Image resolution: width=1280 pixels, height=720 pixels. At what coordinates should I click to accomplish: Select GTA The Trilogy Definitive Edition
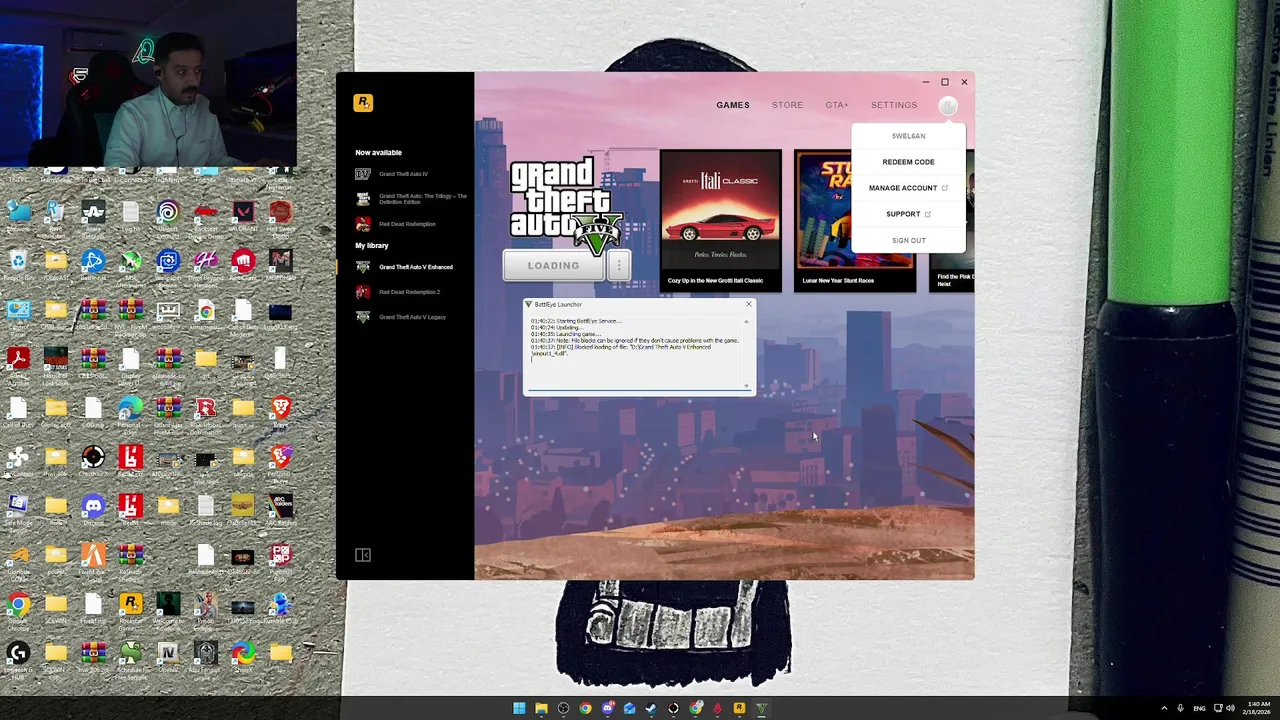coord(411,199)
